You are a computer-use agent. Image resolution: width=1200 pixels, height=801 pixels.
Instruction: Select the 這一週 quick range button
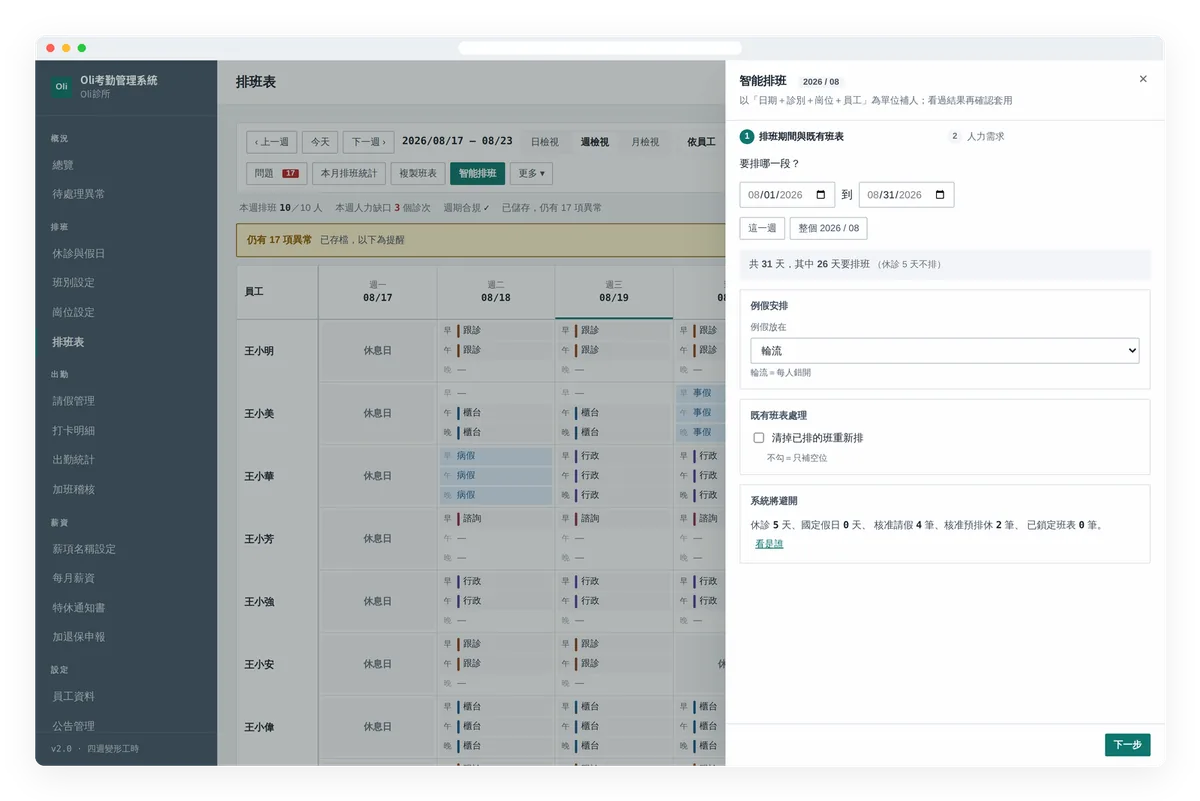pyautogui.click(x=762, y=228)
